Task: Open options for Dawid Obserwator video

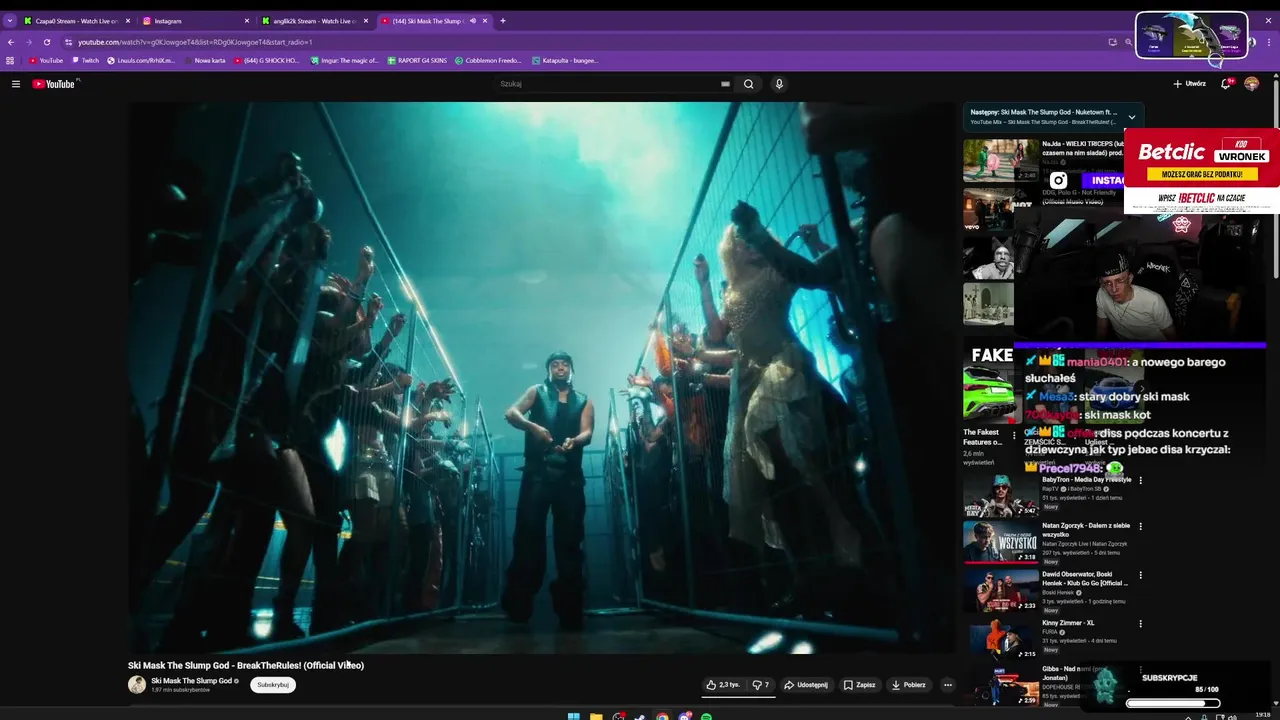Action: 1140,575
